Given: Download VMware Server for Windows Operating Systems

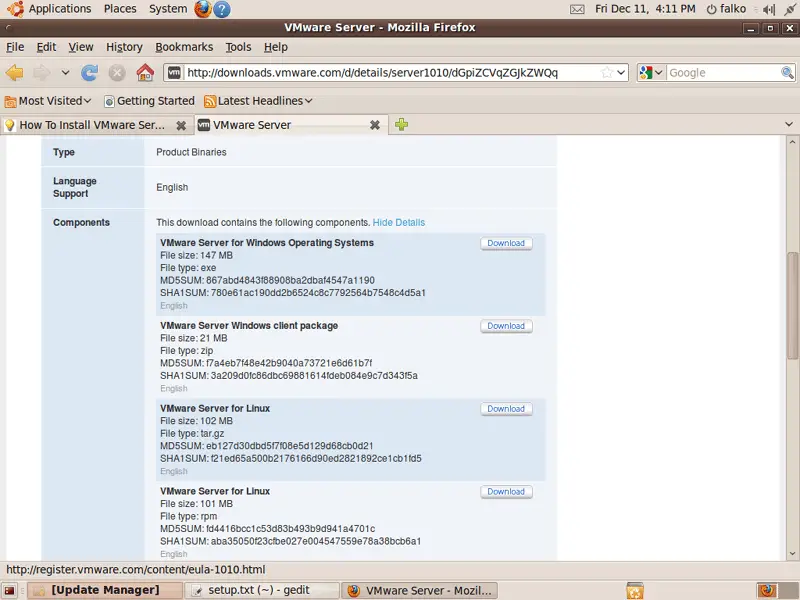Looking at the screenshot, I should point(506,243).
